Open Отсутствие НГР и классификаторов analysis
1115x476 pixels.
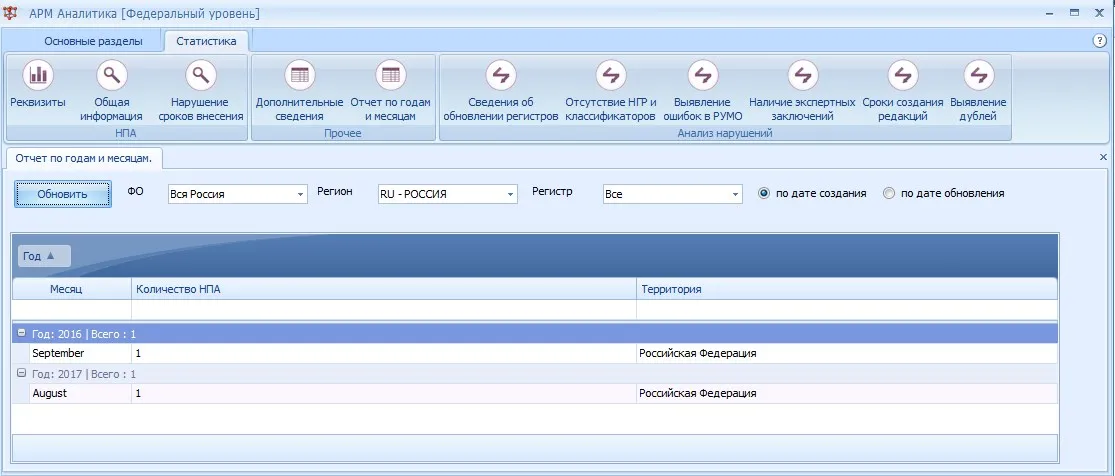[x=611, y=74]
